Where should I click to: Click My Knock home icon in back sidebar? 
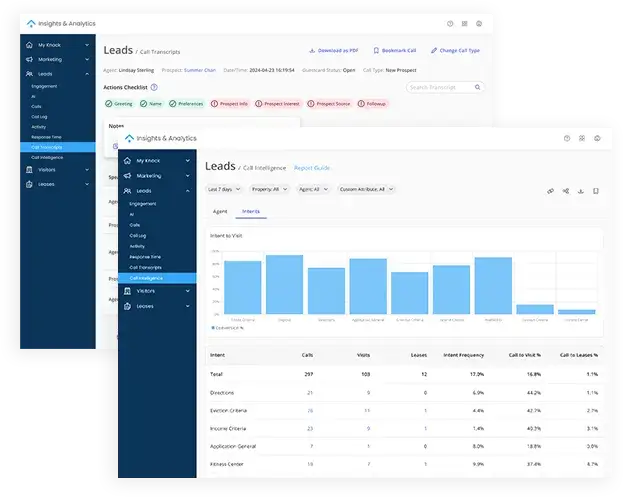coord(29,45)
